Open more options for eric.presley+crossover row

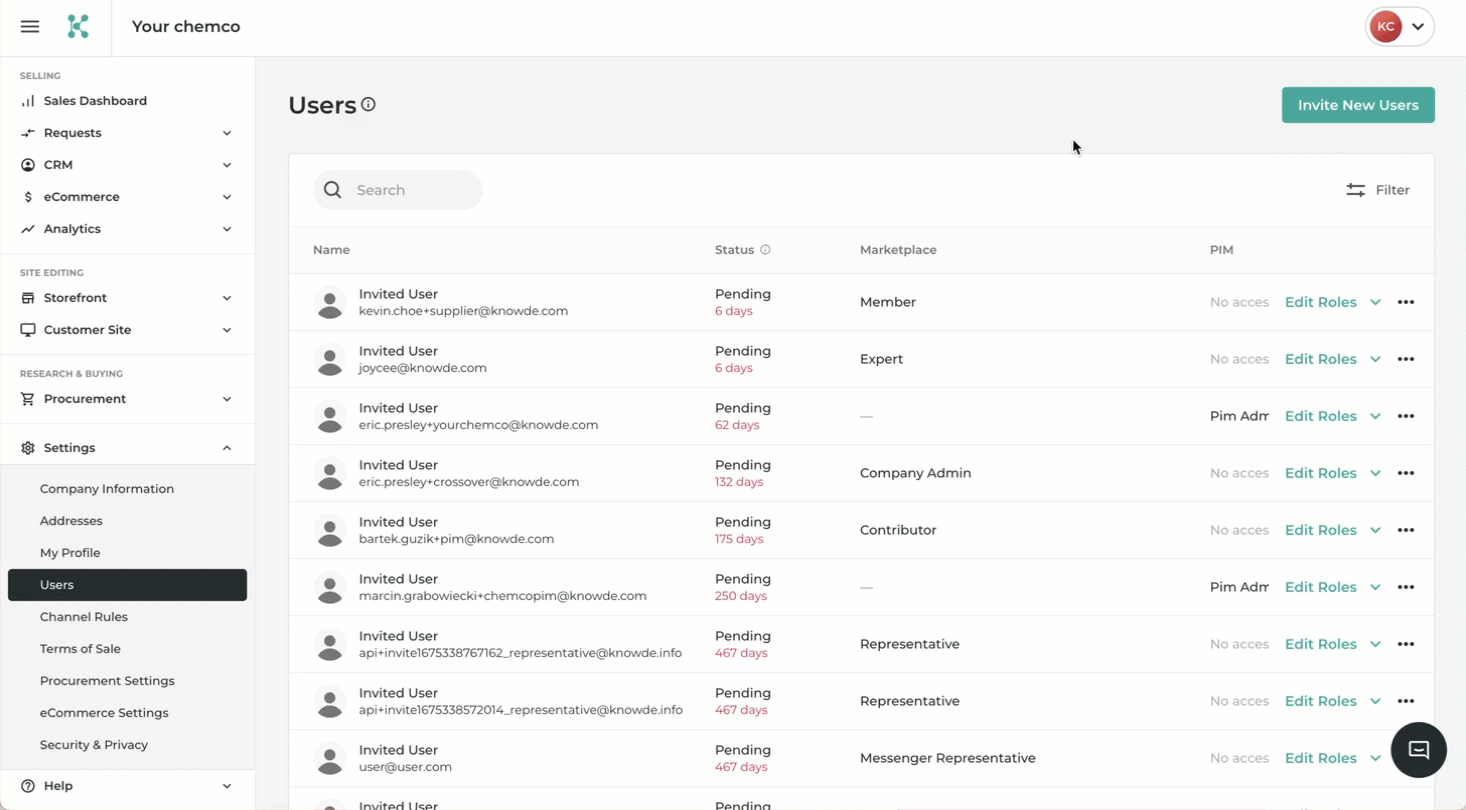coord(1406,473)
